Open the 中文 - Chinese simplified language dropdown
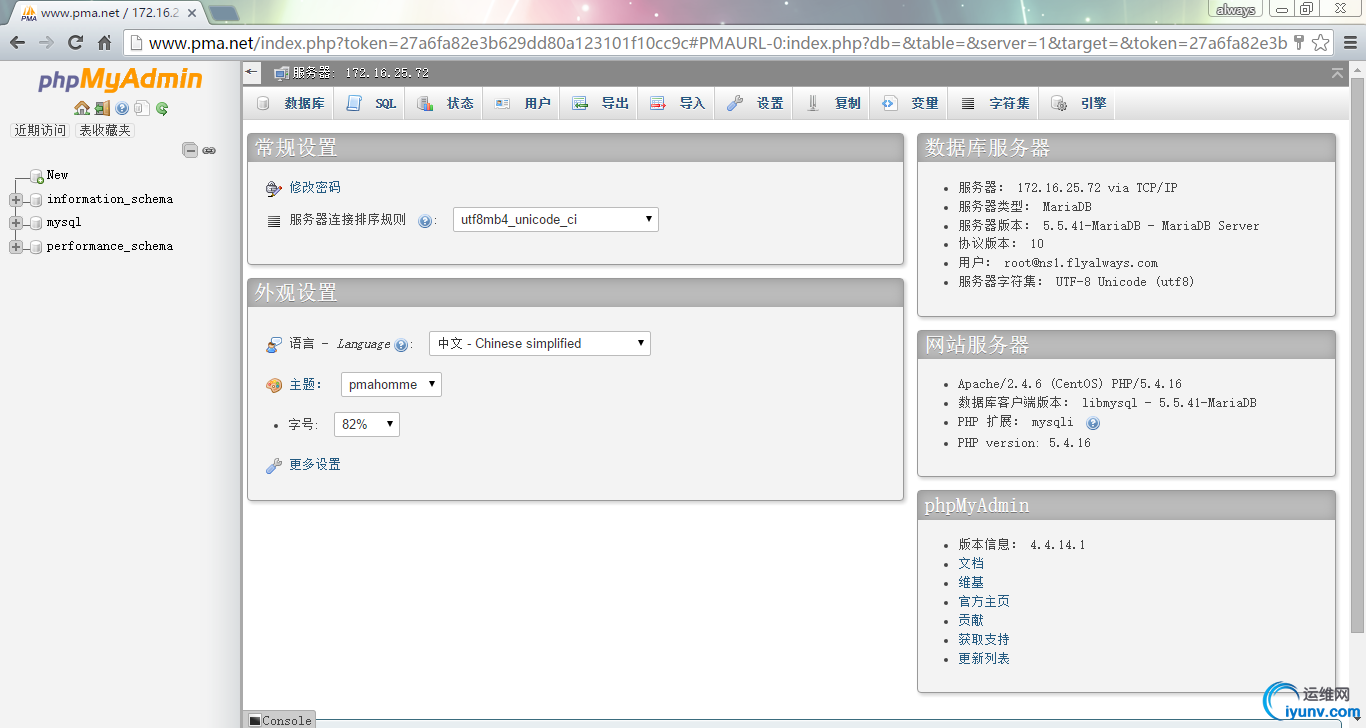 click(x=540, y=343)
